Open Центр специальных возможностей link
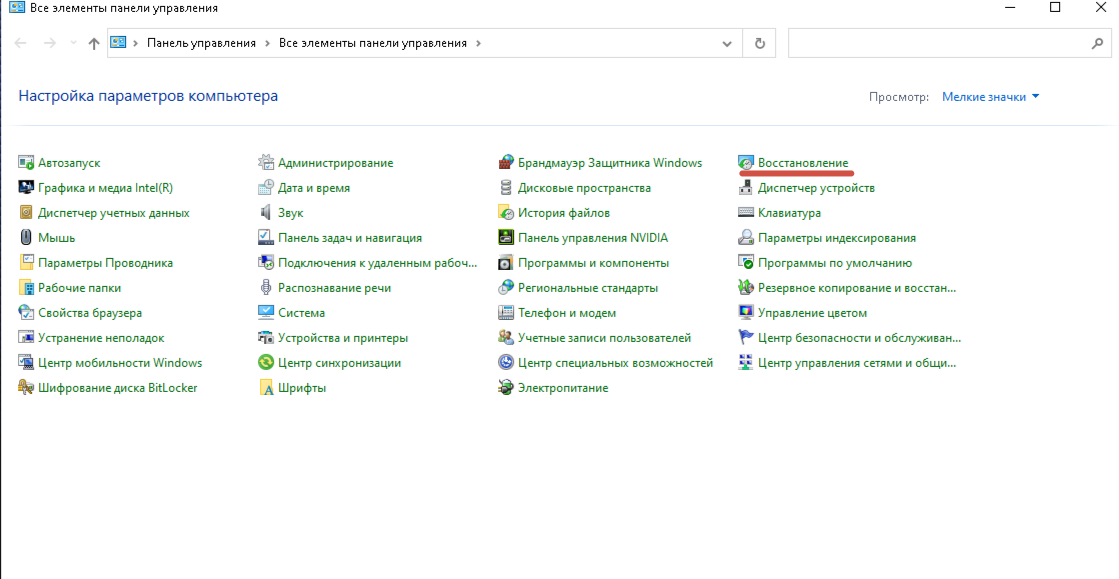The image size is (1119, 579). pos(615,363)
